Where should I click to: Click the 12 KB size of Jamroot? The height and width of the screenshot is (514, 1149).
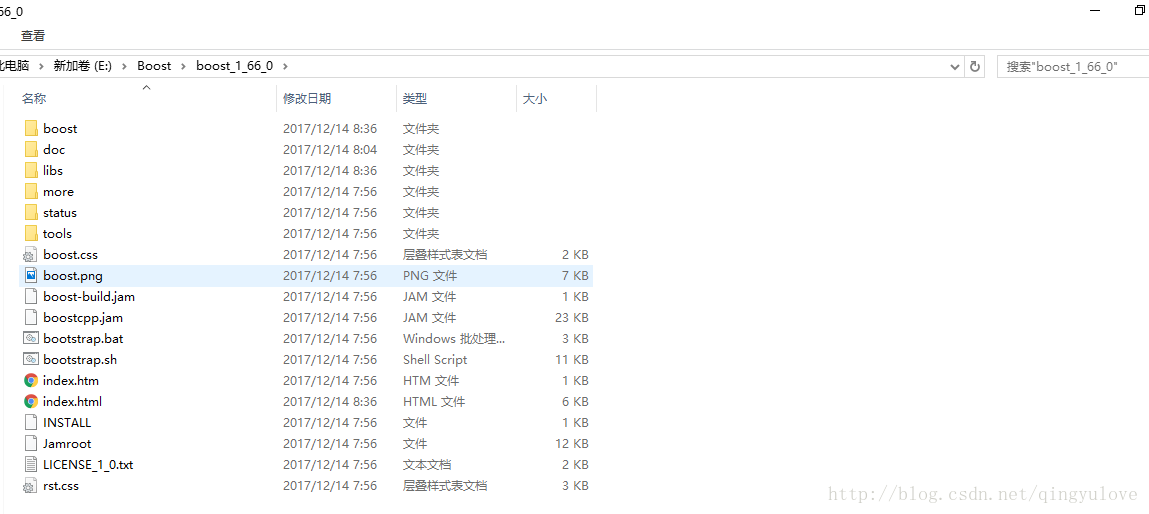572,444
